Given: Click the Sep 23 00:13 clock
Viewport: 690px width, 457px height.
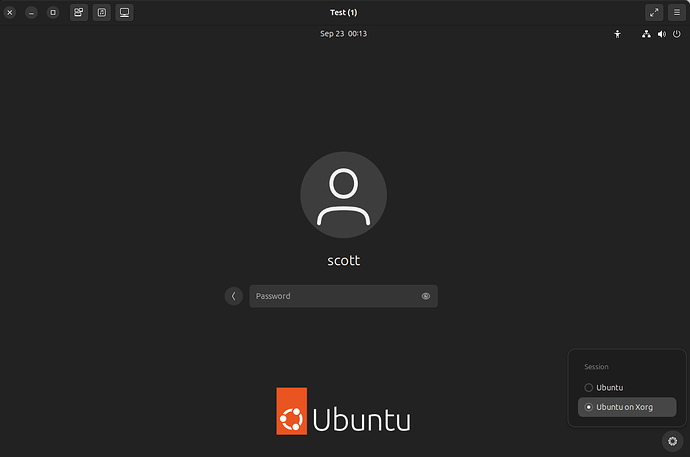Looking at the screenshot, I should click(343, 34).
